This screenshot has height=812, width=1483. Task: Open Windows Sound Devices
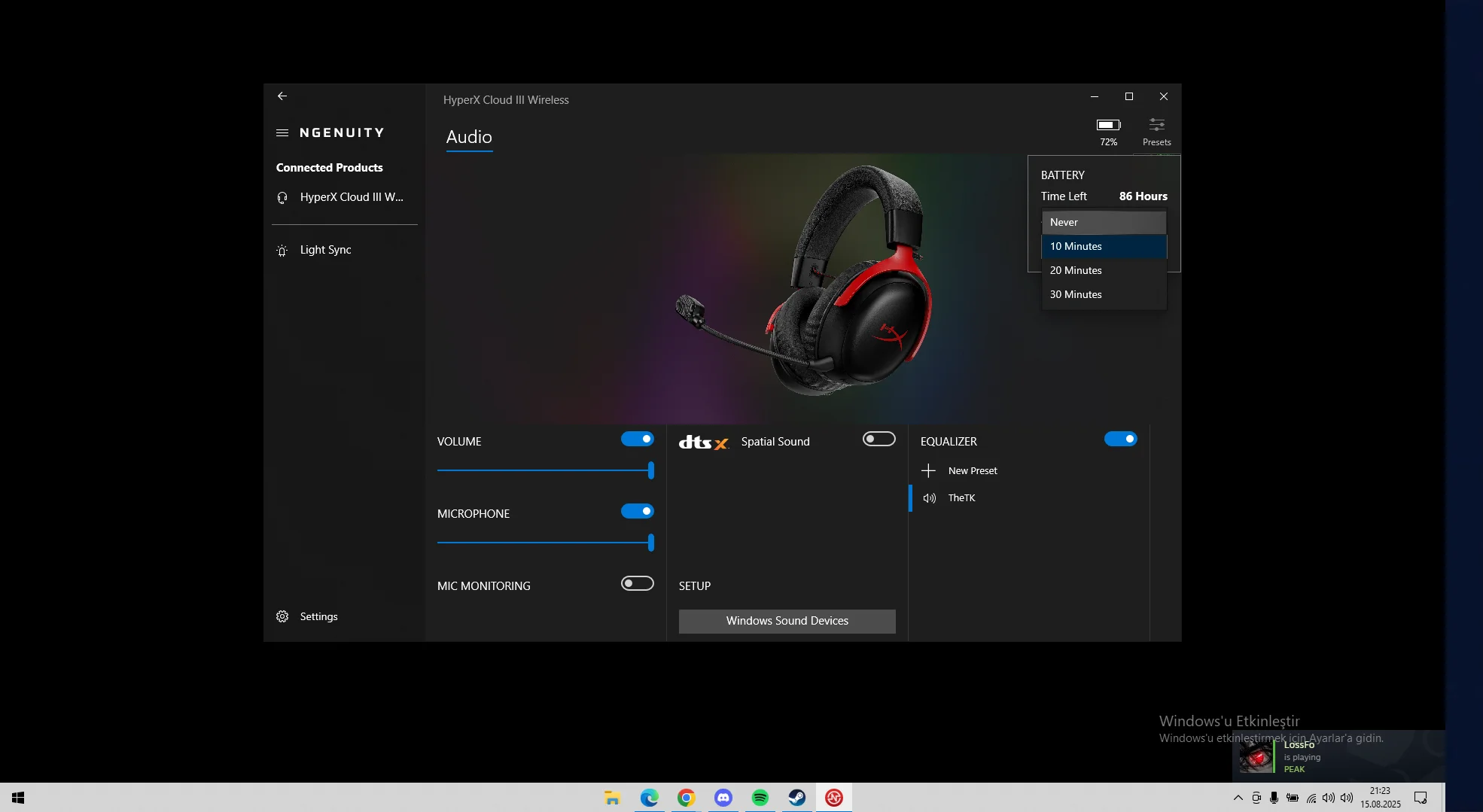click(x=787, y=622)
